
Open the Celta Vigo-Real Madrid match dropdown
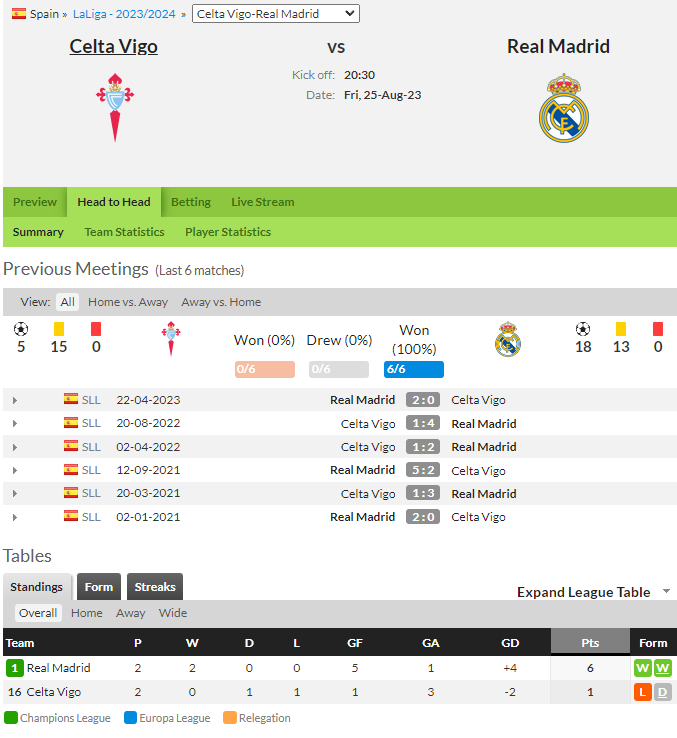point(275,14)
